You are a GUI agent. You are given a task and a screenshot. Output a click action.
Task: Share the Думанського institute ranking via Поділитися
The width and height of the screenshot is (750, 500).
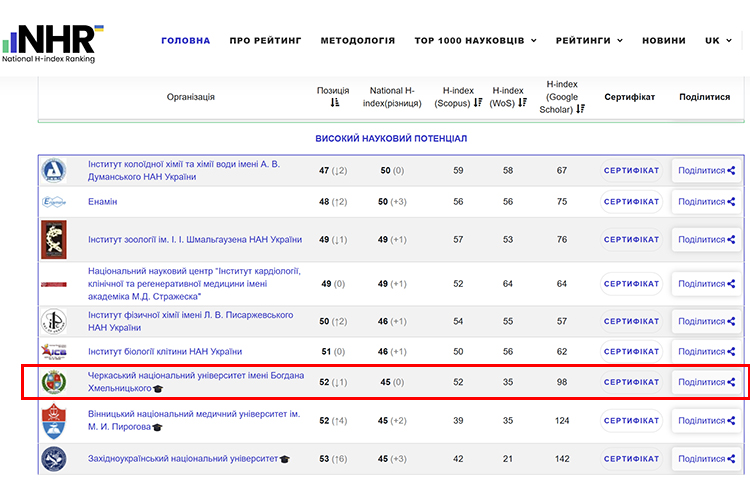706,170
